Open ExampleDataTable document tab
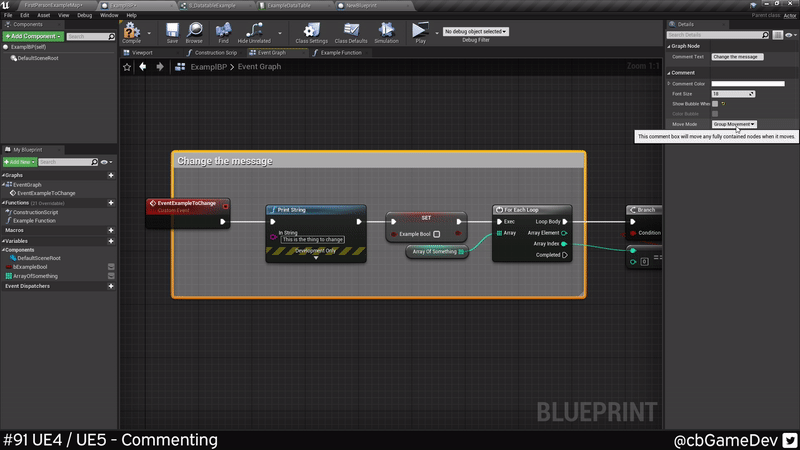800x450 pixels. [289, 6]
